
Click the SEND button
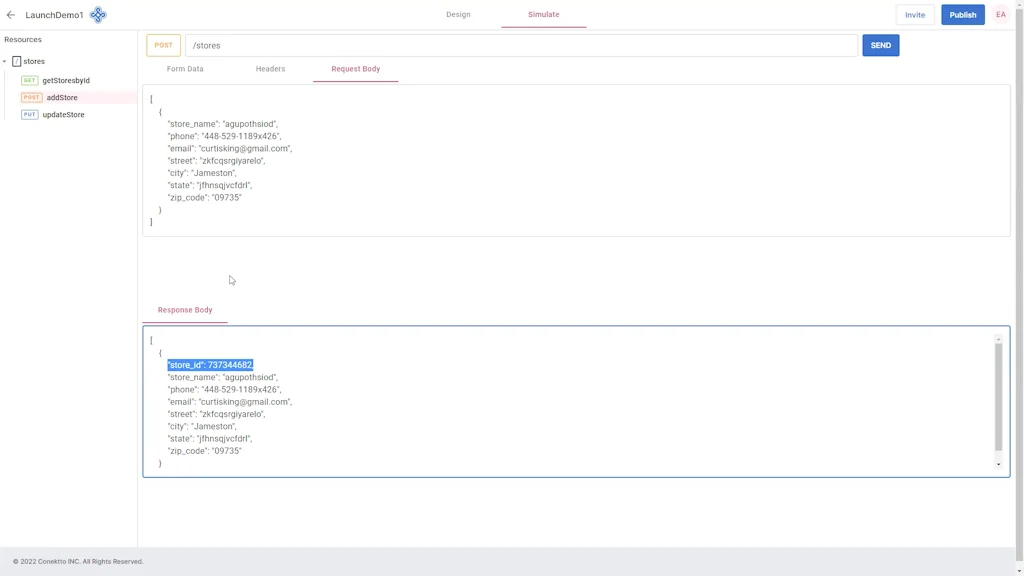tap(880, 45)
